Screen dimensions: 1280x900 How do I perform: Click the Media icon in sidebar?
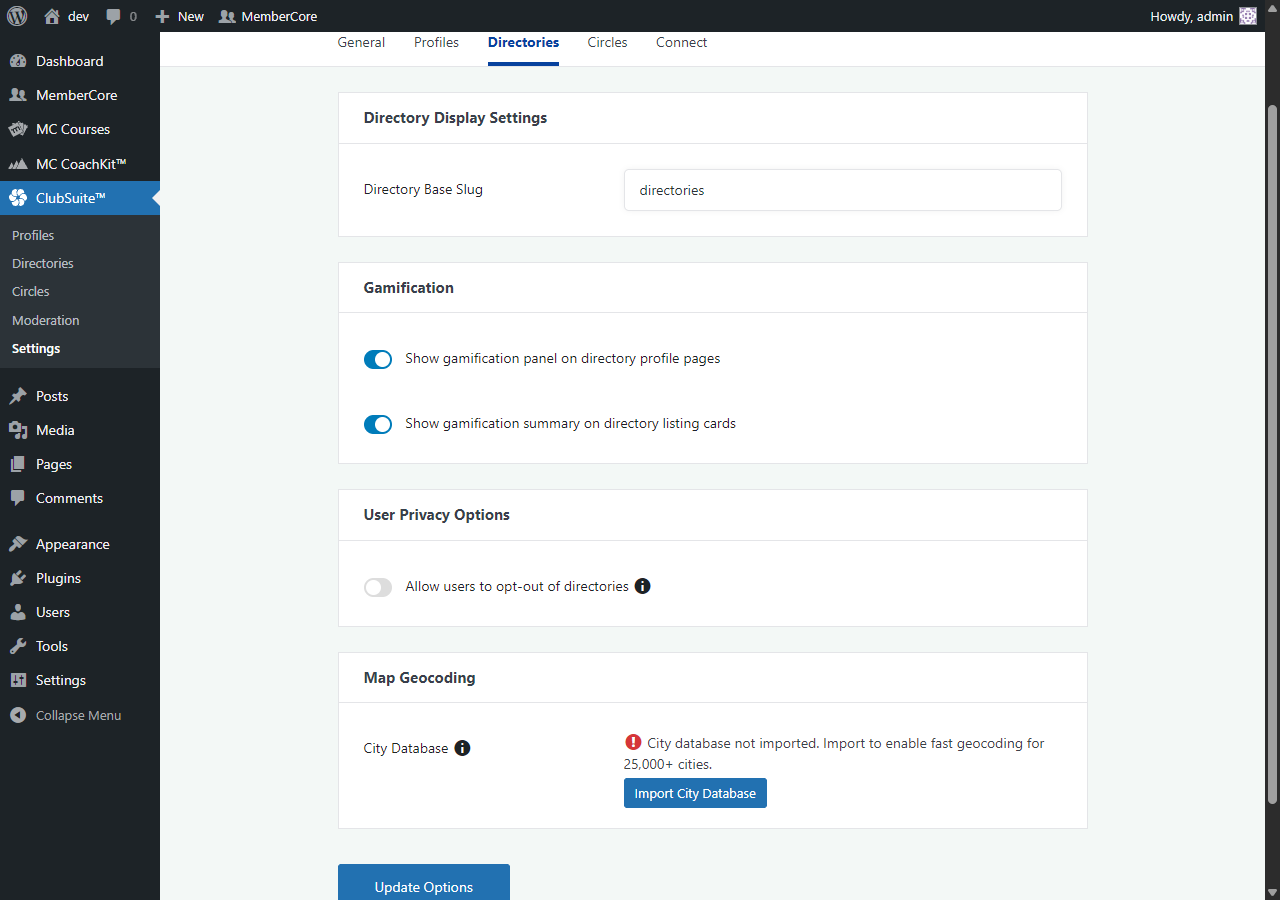tap(18, 430)
